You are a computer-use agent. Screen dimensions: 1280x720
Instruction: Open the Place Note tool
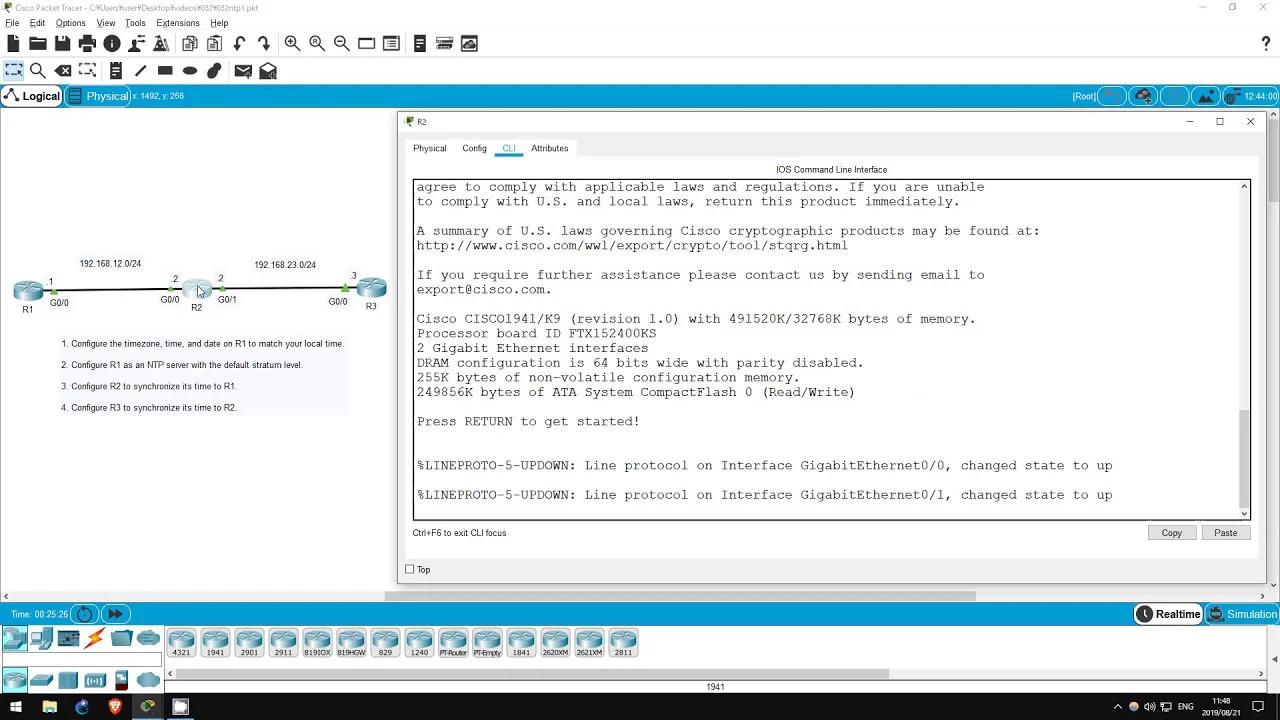(116, 70)
